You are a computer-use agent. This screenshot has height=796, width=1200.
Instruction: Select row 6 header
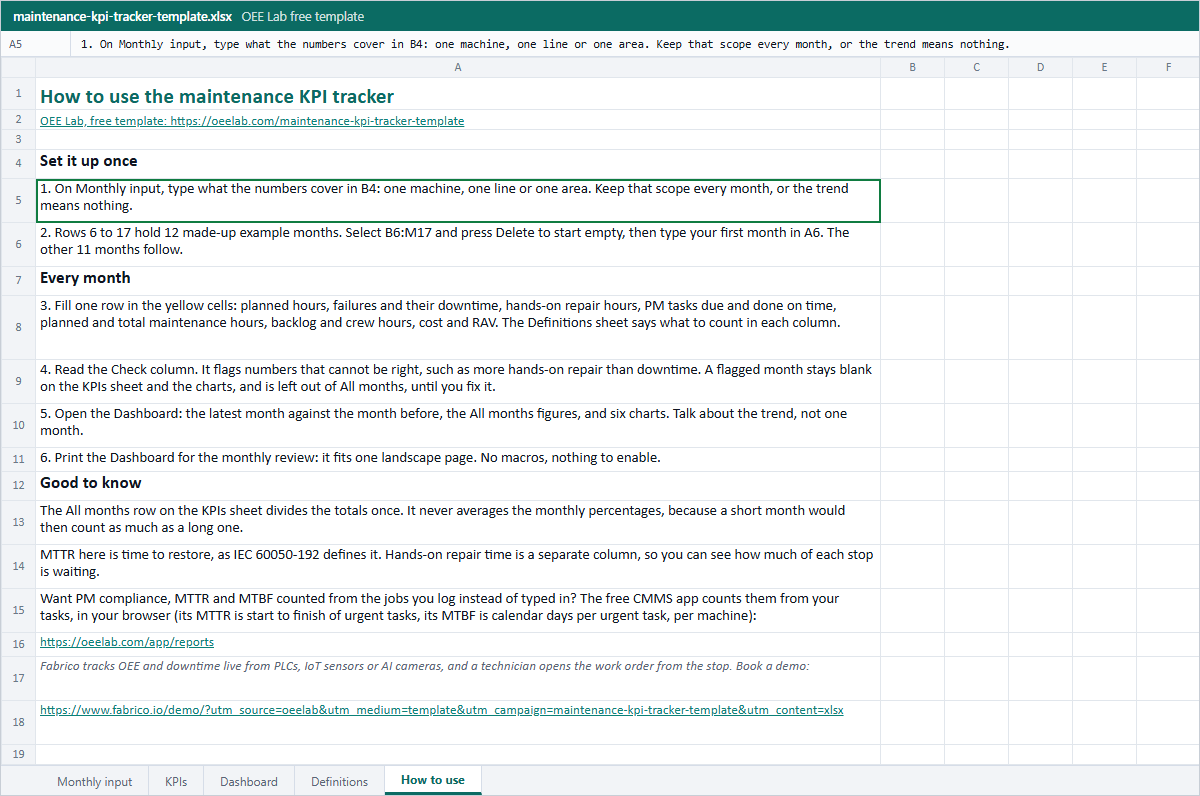[18, 244]
